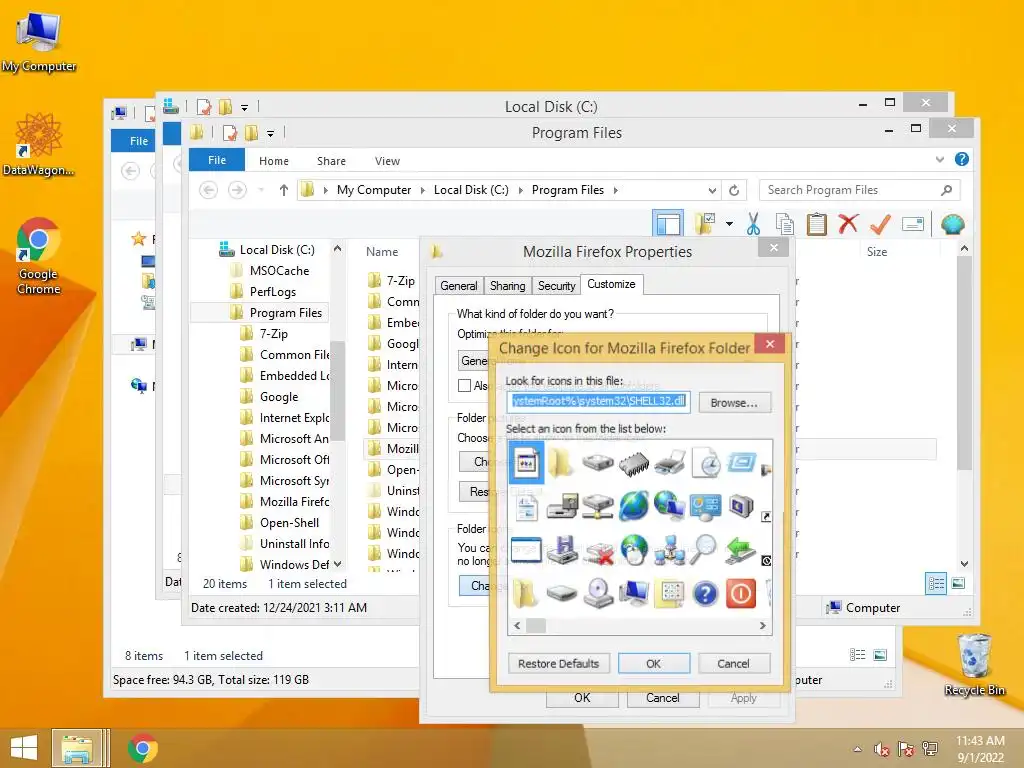Pick the globe with mouse icon
1024x768 pixels.
point(633,550)
